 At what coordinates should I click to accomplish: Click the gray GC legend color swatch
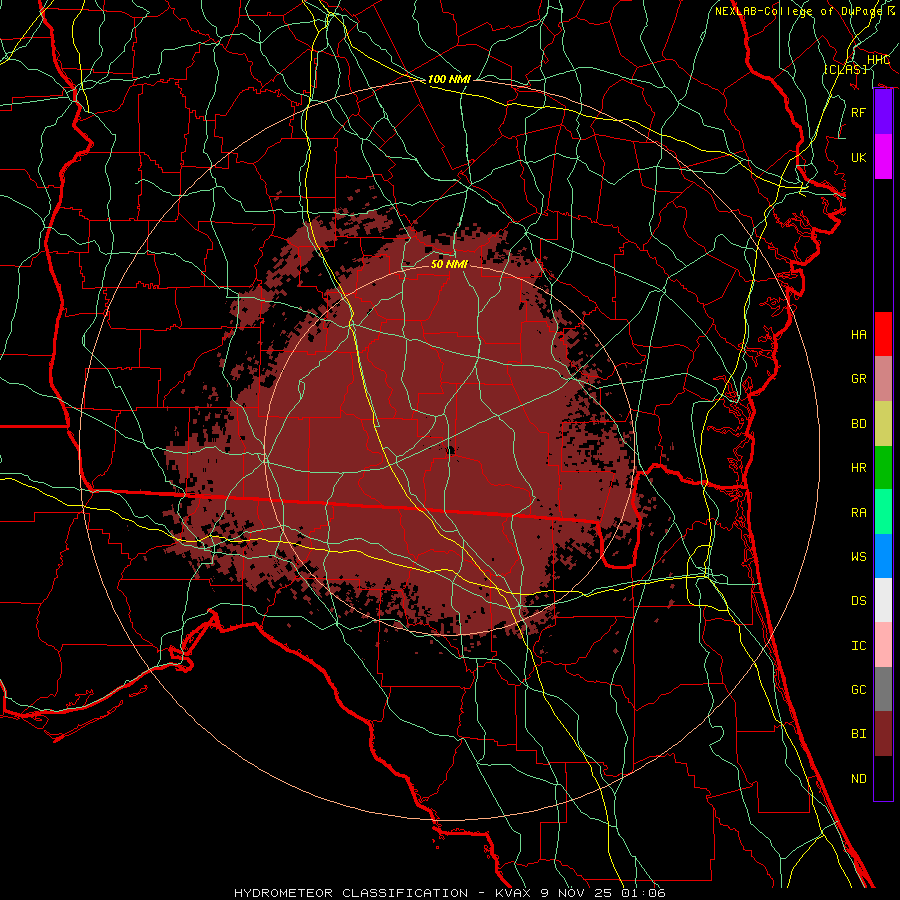pos(883,689)
